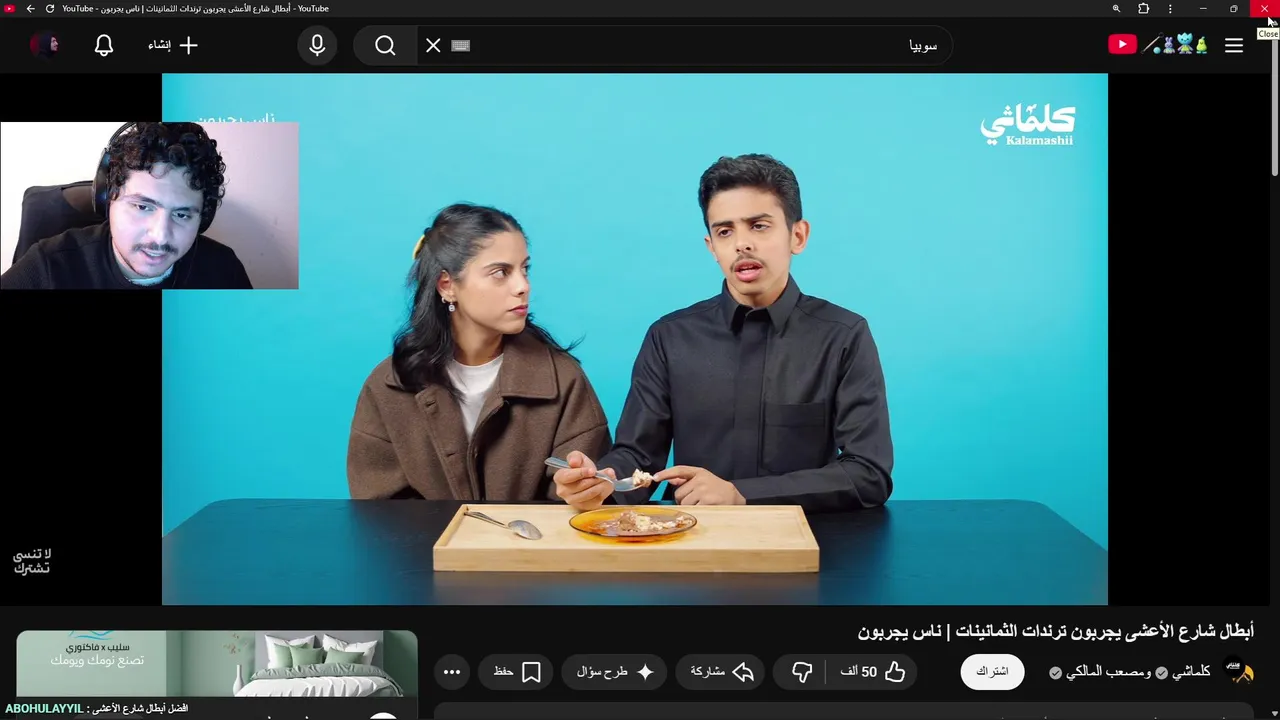
Task: Open the سليب × فاكتوري bedroom ad
Action: 217,664
